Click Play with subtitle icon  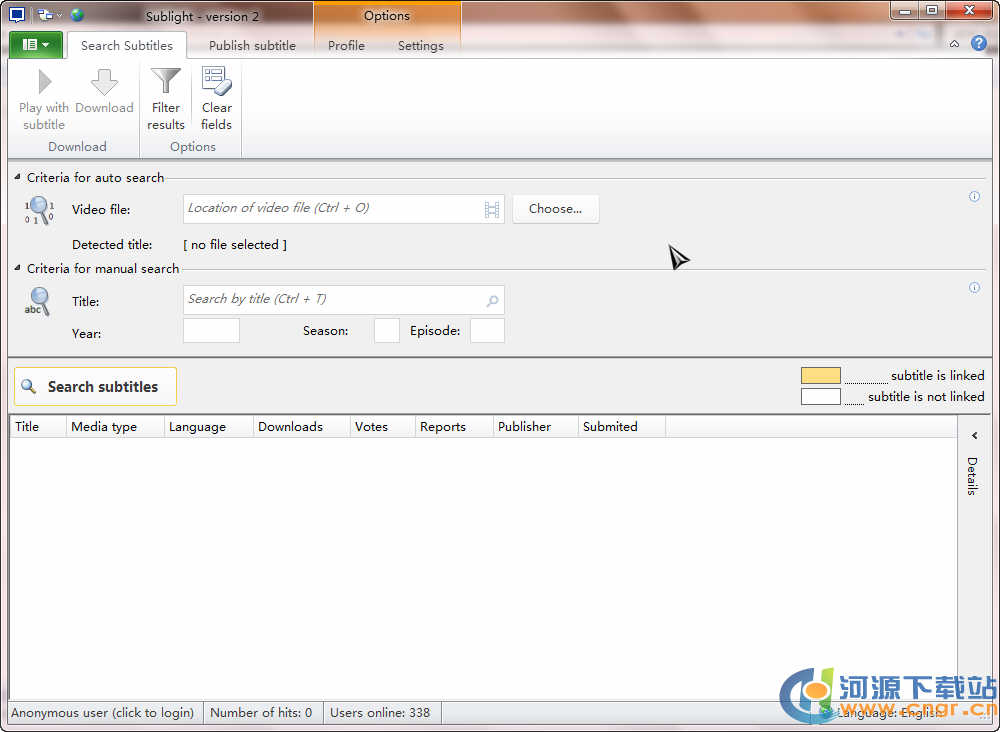(x=44, y=82)
